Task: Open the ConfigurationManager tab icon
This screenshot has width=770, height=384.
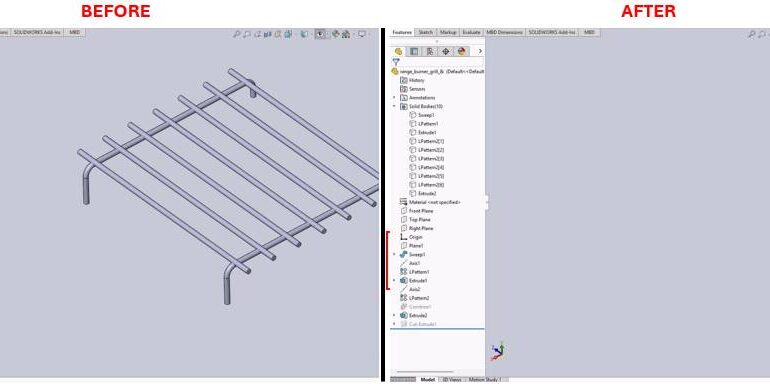Action: coord(430,51)
